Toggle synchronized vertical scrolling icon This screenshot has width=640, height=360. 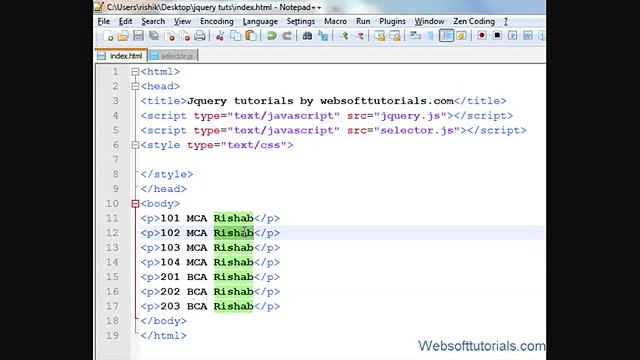pyautogui.click(x=380, y=36)
